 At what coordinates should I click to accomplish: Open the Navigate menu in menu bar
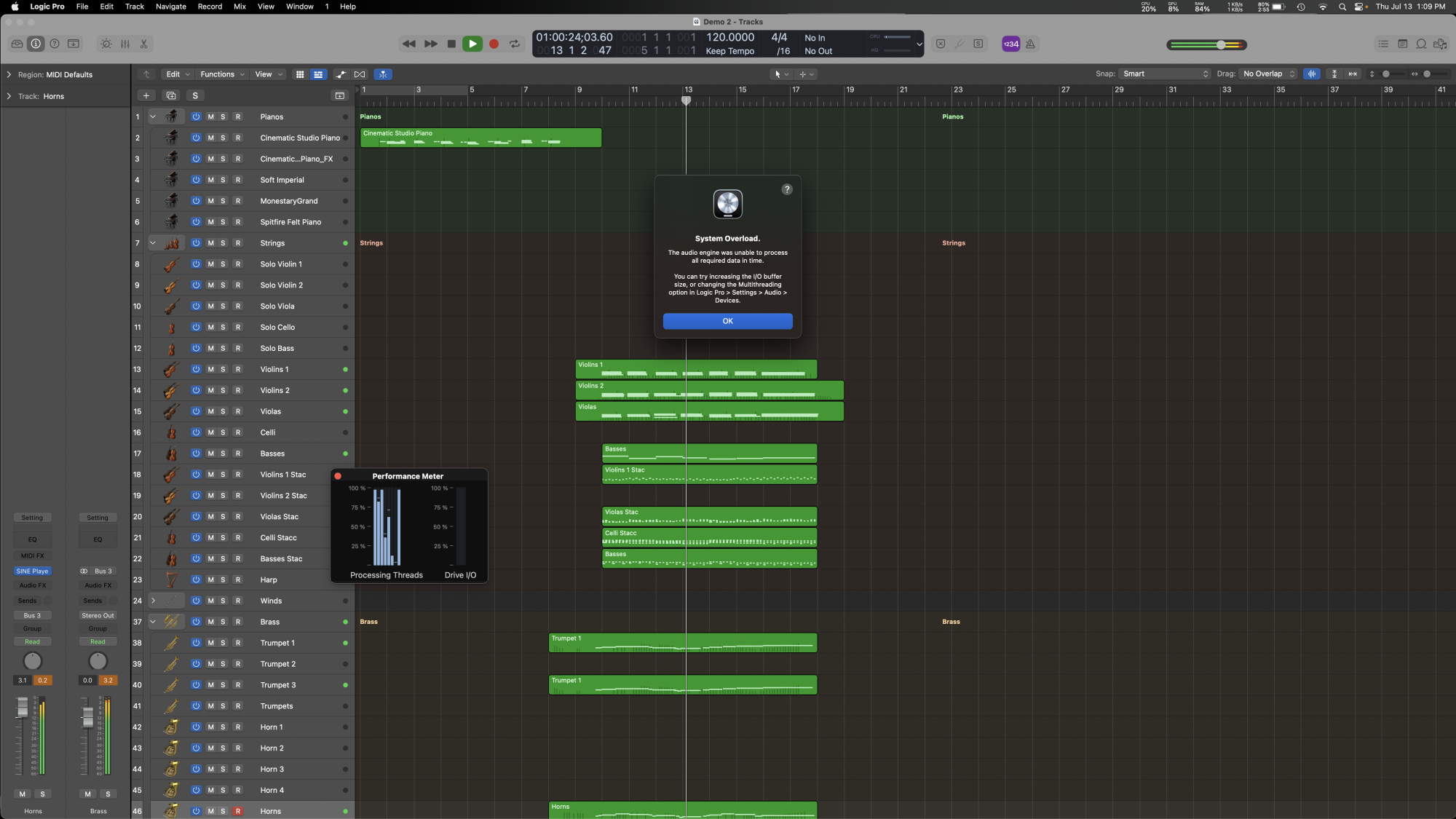click(171, 7)
